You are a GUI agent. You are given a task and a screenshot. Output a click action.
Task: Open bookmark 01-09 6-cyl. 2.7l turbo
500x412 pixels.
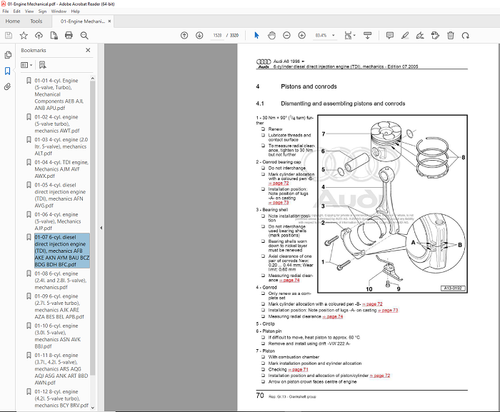coord(59,306)
